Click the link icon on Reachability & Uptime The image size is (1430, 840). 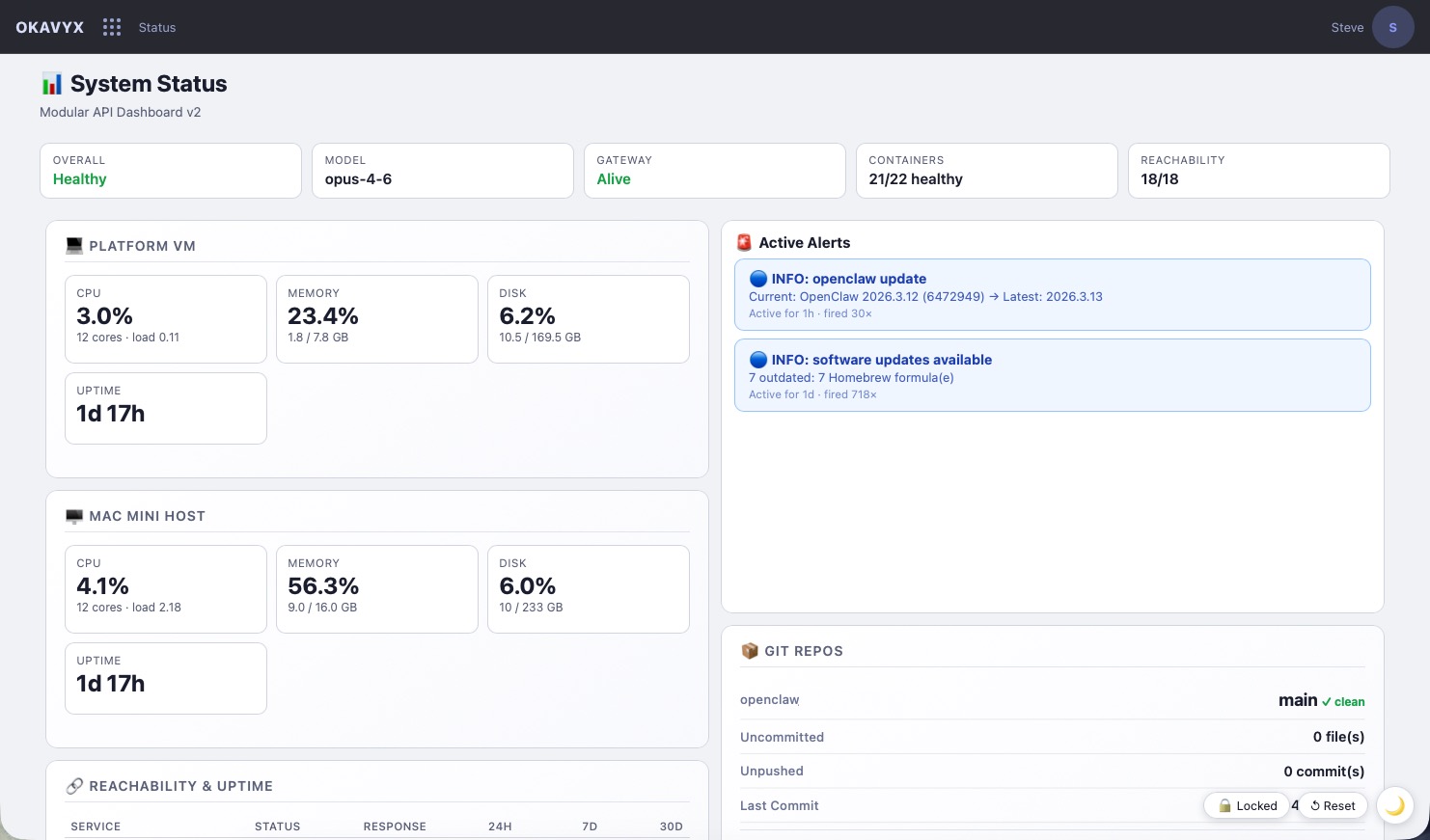point(75,786)
